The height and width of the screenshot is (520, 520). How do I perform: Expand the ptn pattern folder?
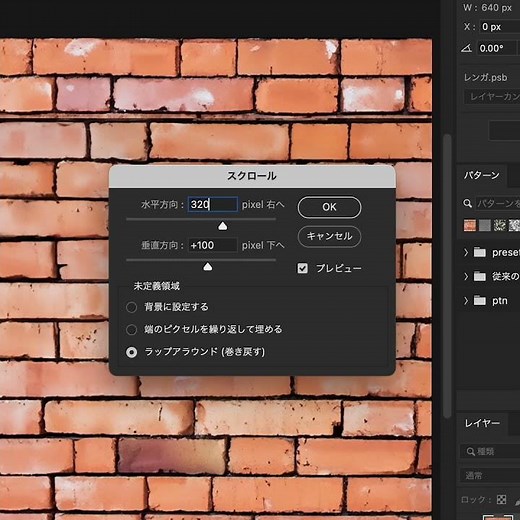[466, 301]
